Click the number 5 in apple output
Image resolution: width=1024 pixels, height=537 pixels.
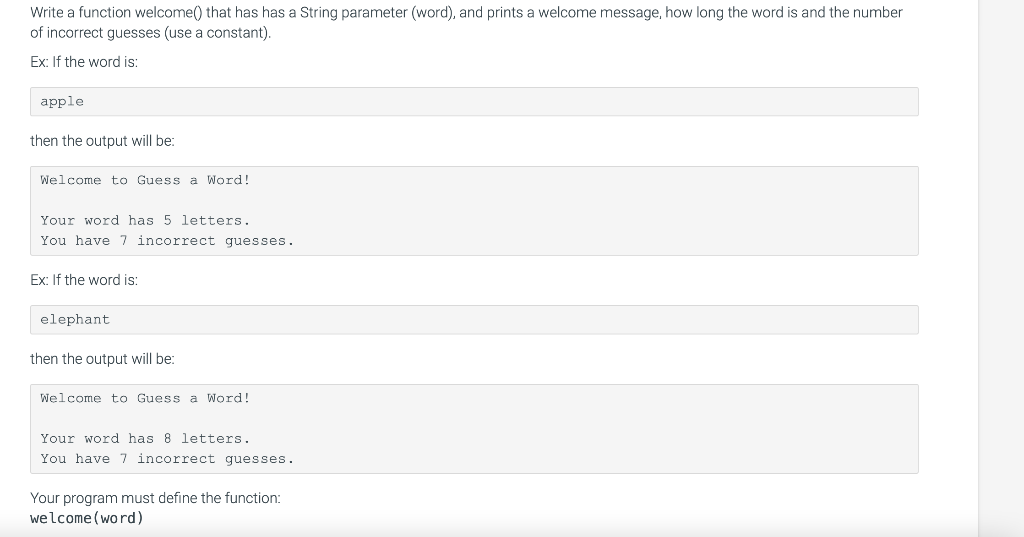point(167,220)
